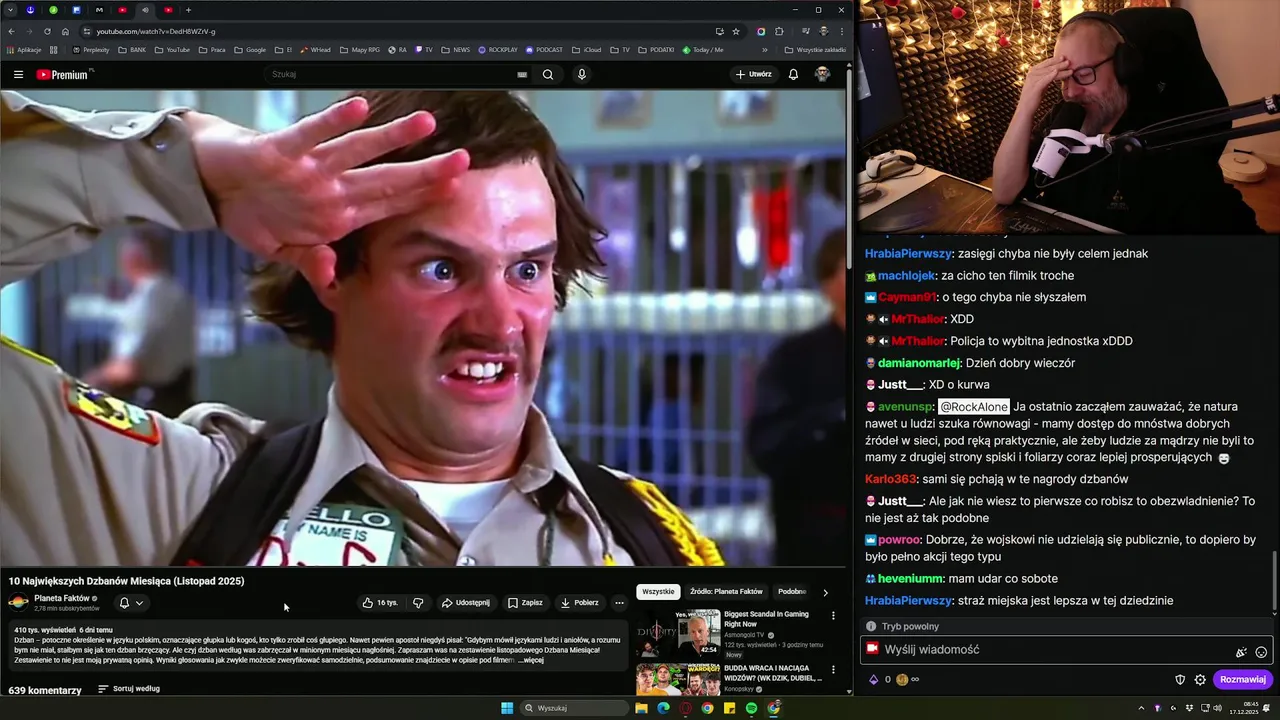The width and height of the screenshot is (1280, 720).
Task: Start voice search with microphone icon
Action: pyautogui.click(x=581, y=74)
